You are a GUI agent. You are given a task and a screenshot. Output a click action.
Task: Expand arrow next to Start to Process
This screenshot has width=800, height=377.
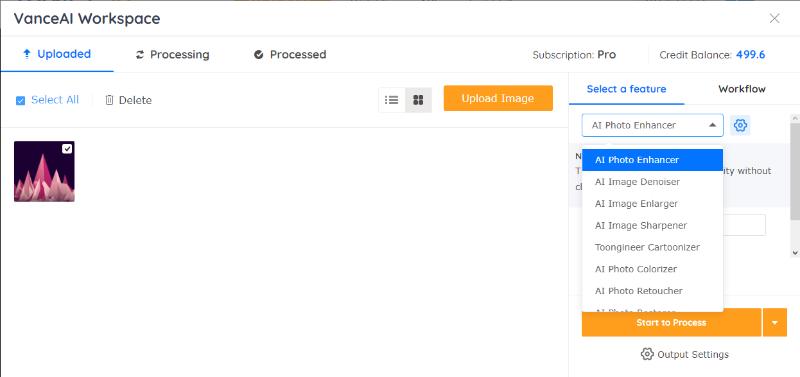(775, 322)
